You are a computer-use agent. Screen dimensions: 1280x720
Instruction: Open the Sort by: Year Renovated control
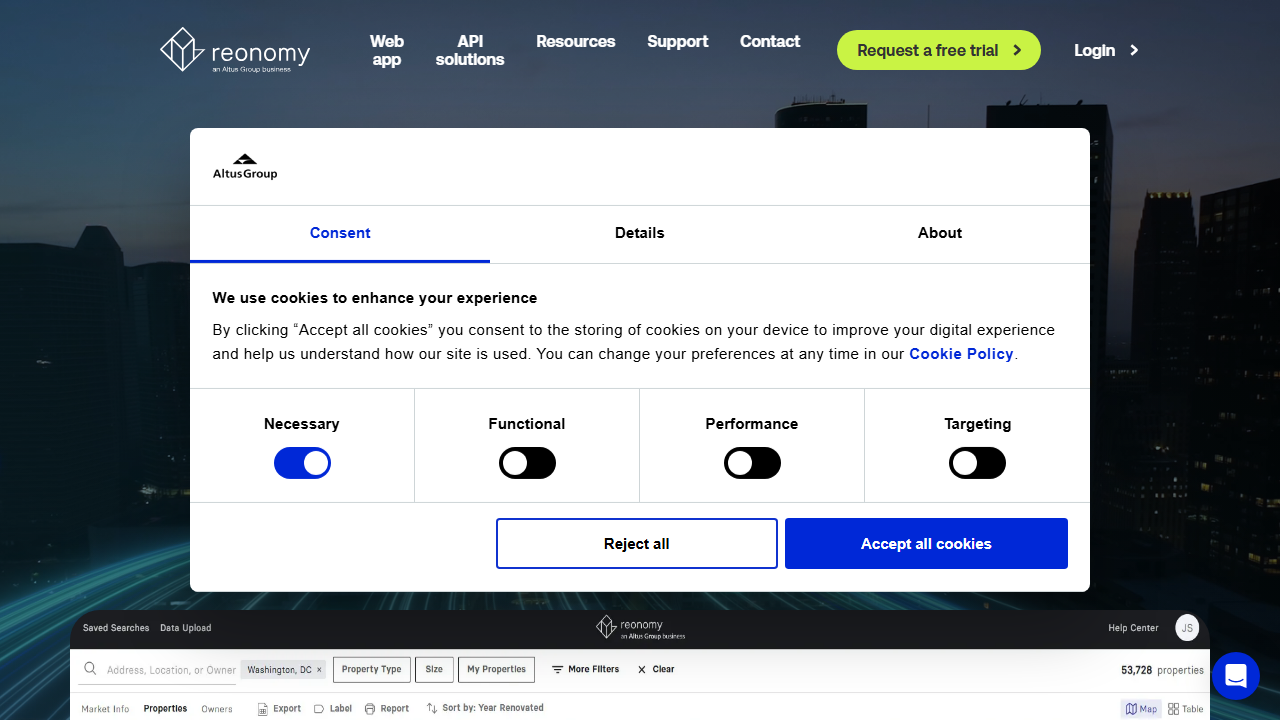(485, 708)
